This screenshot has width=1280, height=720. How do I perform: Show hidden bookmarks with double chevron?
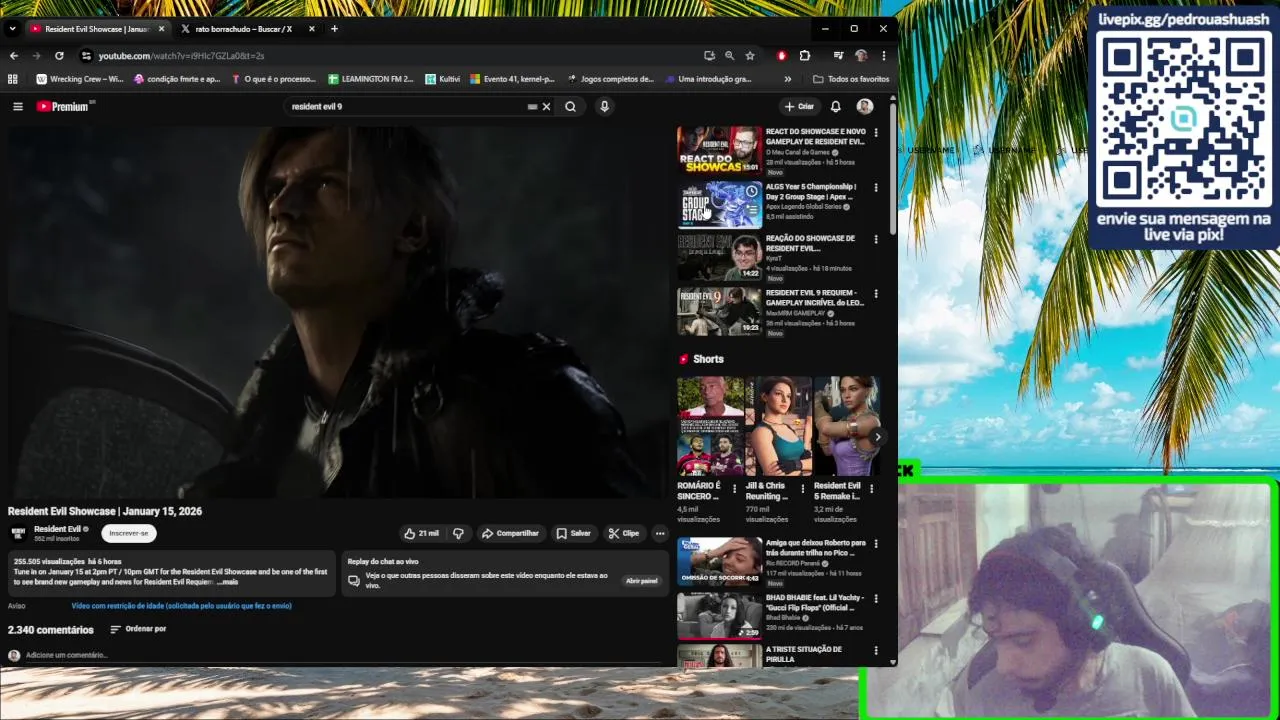coord(788,79)
